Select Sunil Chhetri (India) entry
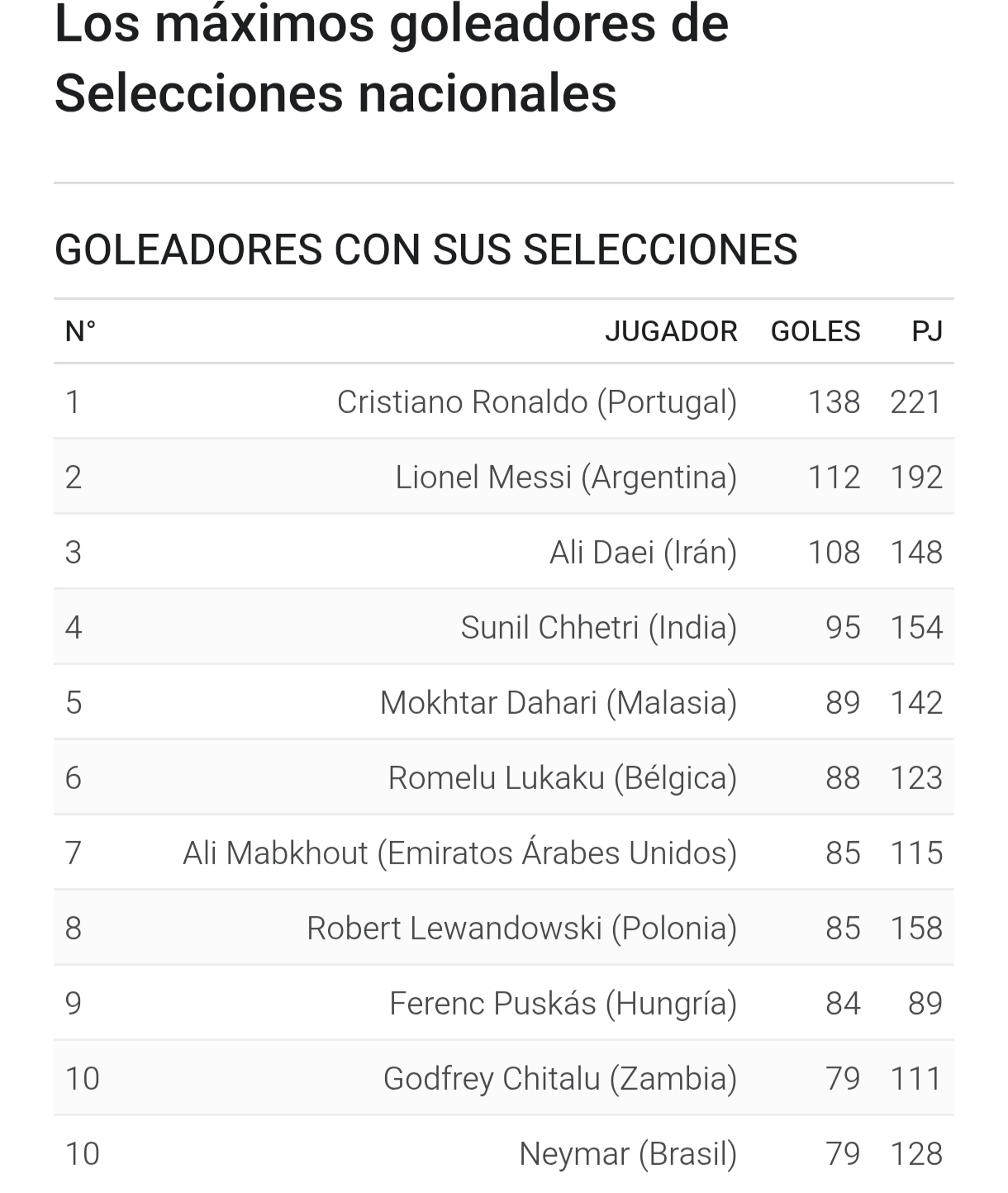1008x1193 pixels. tap(599, 628)
